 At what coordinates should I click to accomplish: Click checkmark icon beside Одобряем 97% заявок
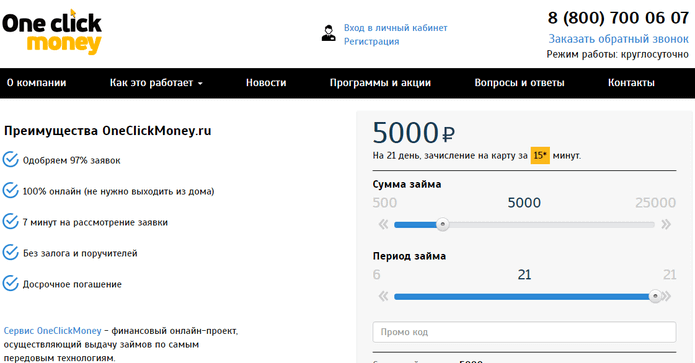pos(10,160)
